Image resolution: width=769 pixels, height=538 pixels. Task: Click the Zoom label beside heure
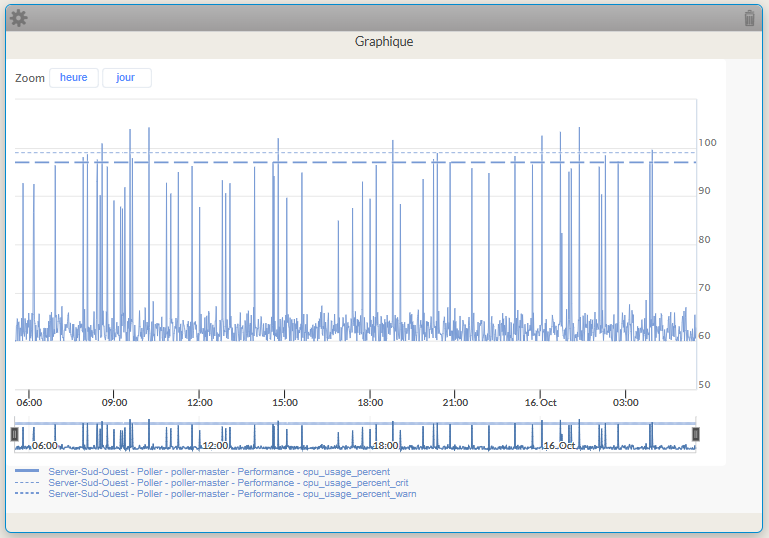[30, 78]
